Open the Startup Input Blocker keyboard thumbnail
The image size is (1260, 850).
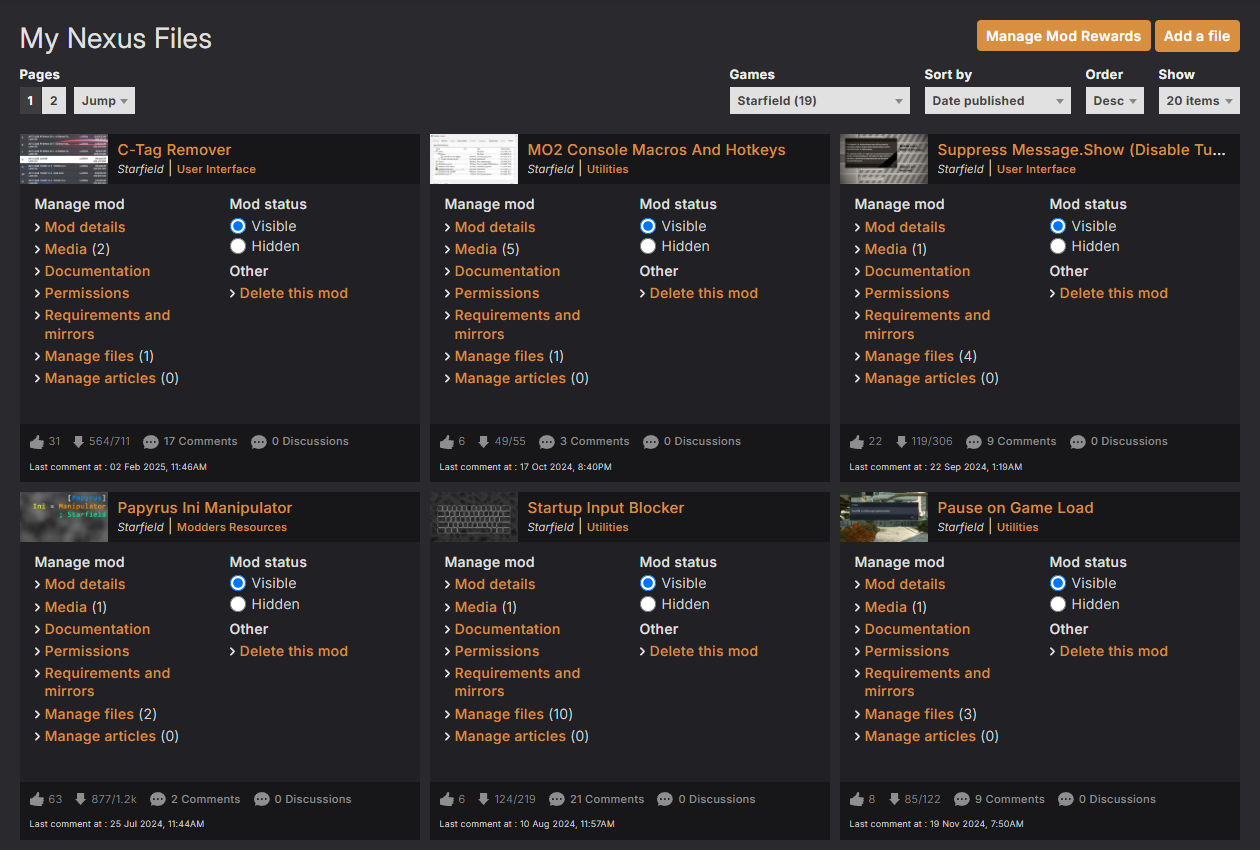tap(474, 517)
